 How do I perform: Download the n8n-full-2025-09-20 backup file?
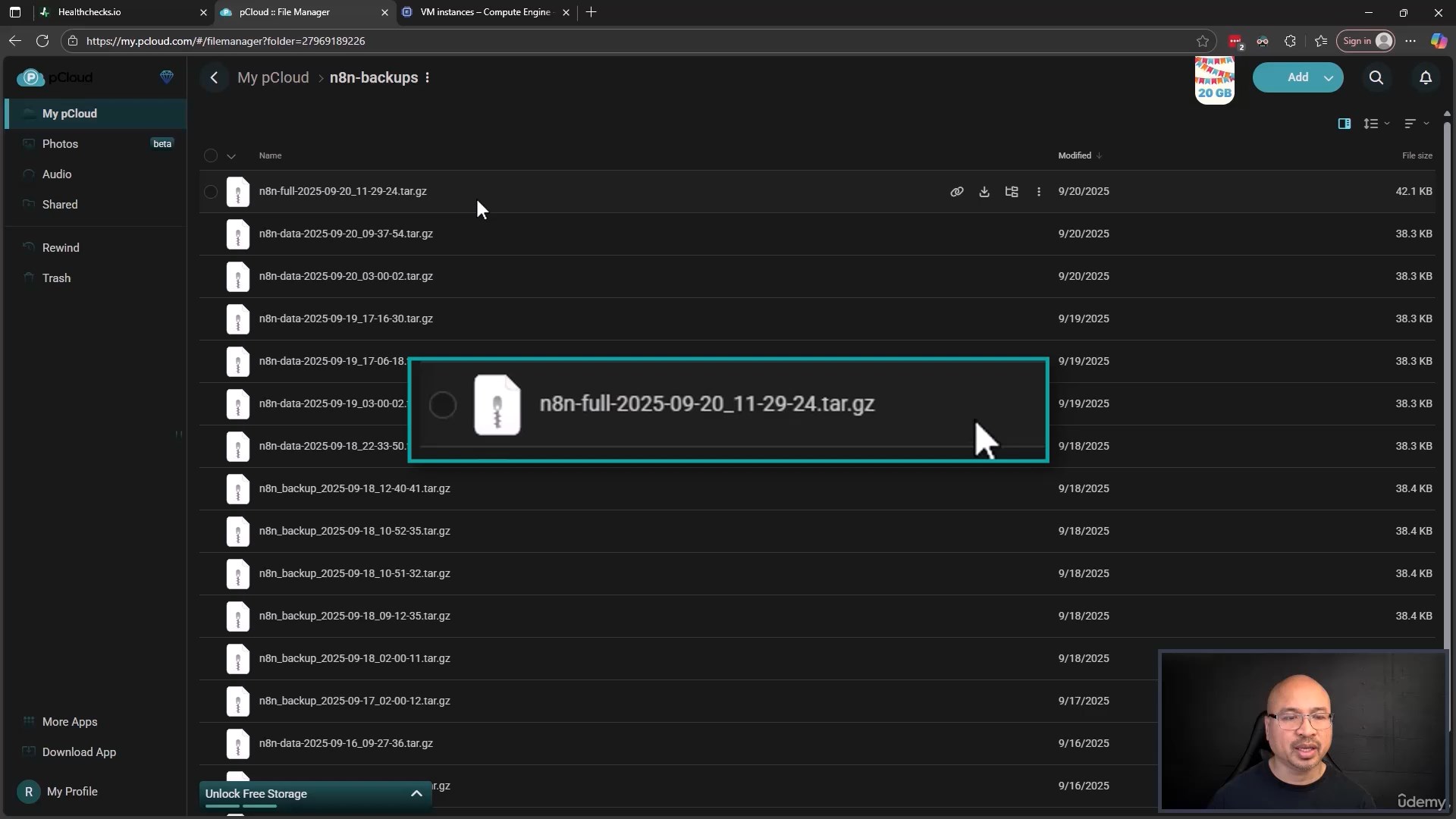coord(984,192)
